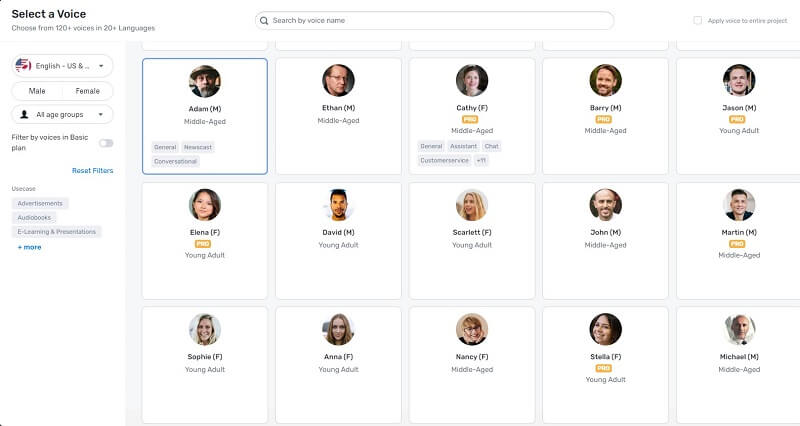This screenshot has height=426, width=800.
Task: Select Nancy's avatar picture
Action: 471,329
